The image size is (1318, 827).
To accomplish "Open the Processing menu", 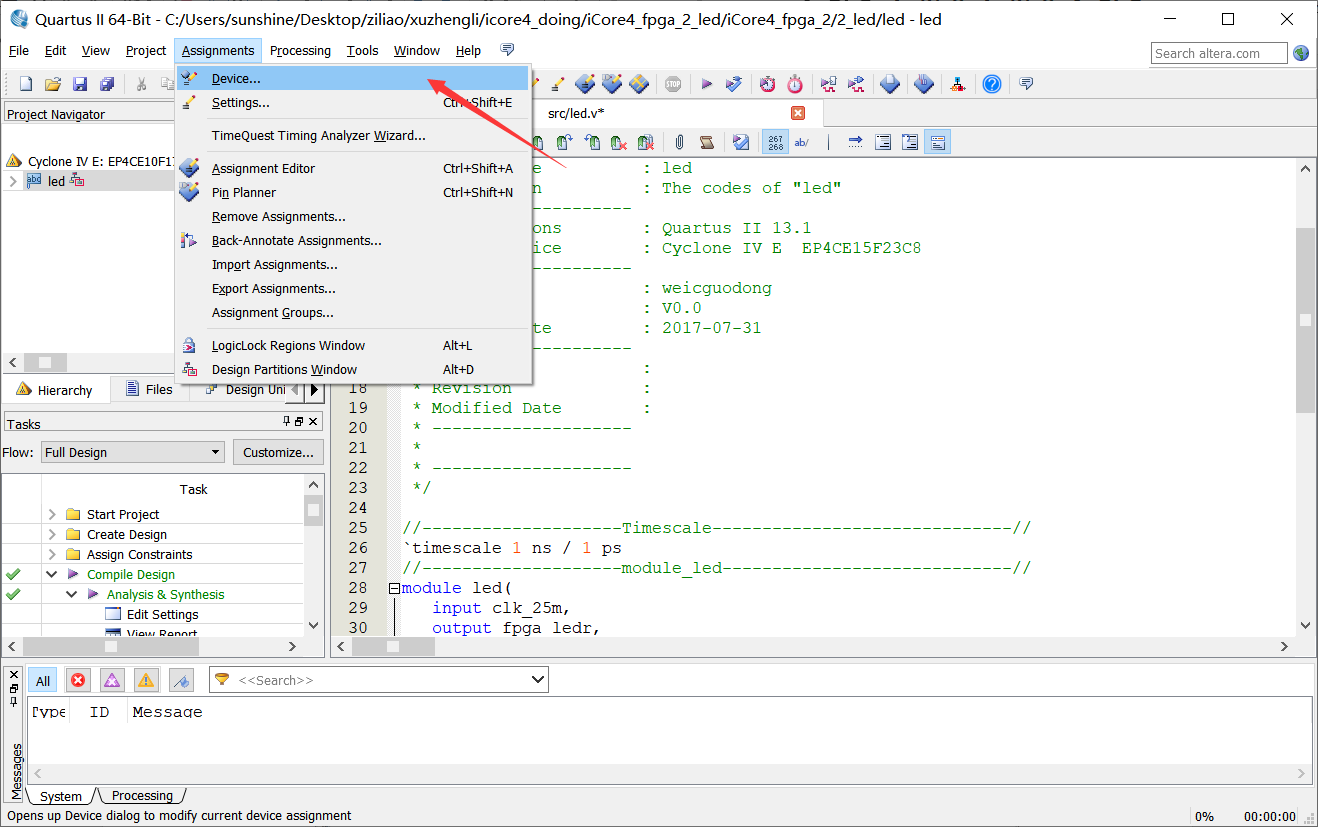I will (300, 50).
